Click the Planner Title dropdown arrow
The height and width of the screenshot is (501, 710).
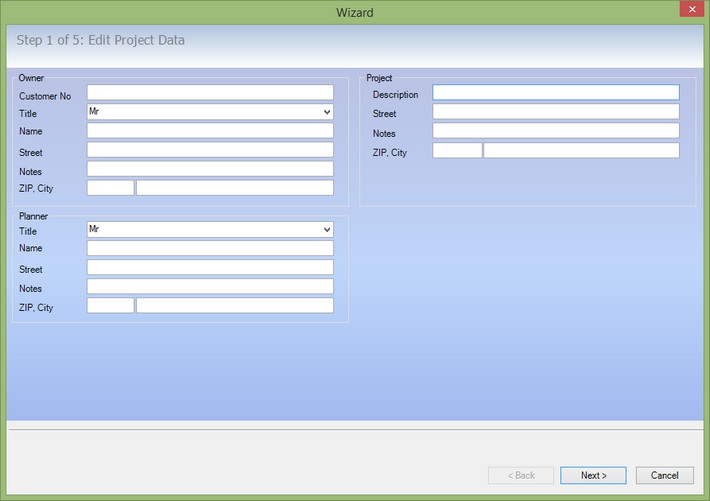pos(327,229)
